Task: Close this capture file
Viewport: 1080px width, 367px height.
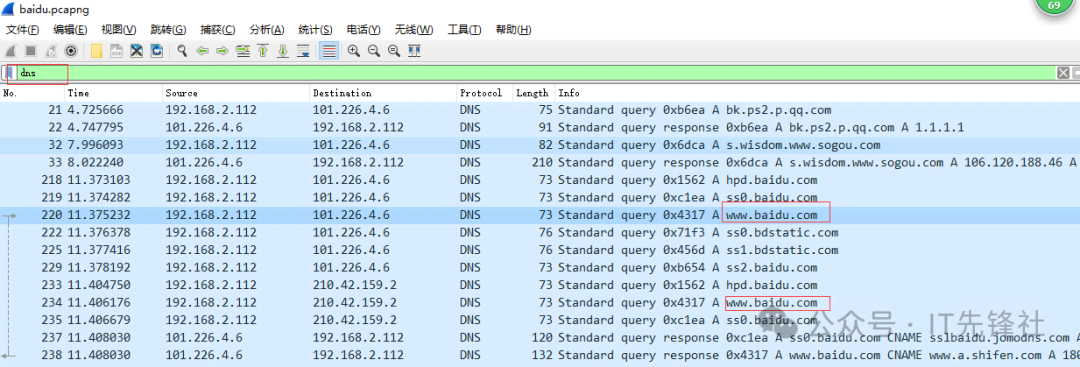Action: 137,51
